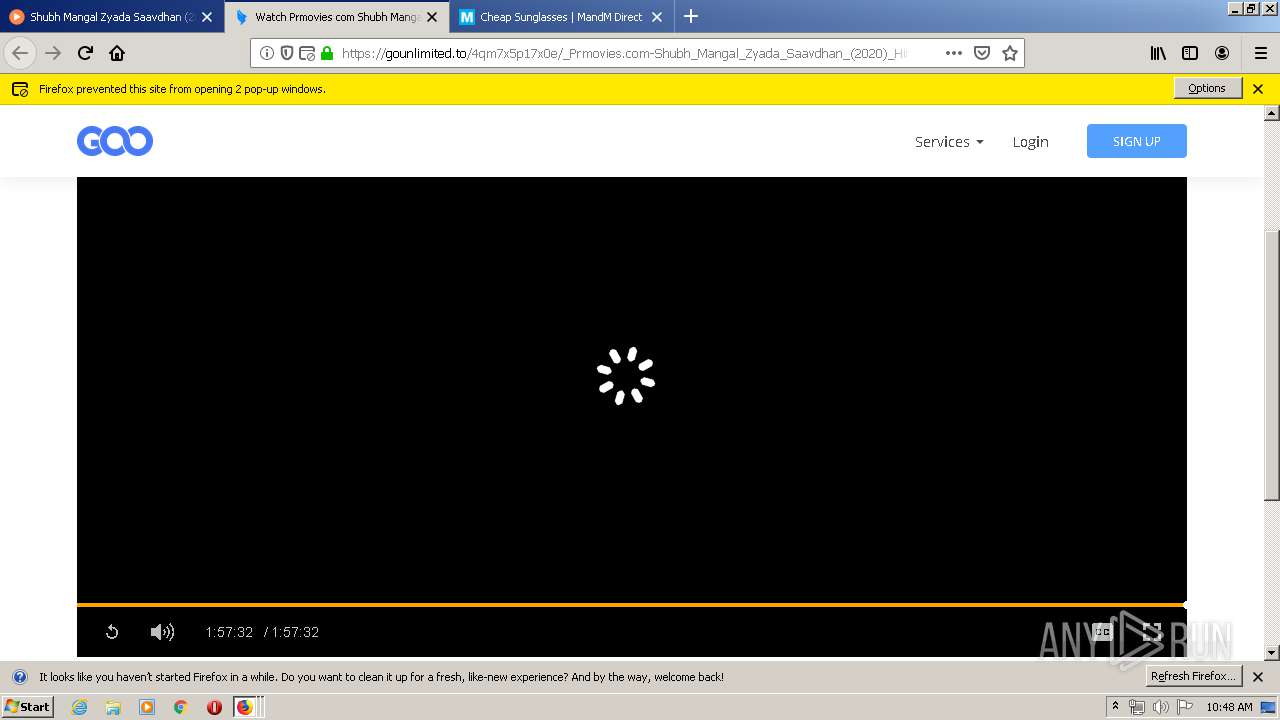Expand the Services dropdown menu

pyautogui.click(x=949, y=142)
